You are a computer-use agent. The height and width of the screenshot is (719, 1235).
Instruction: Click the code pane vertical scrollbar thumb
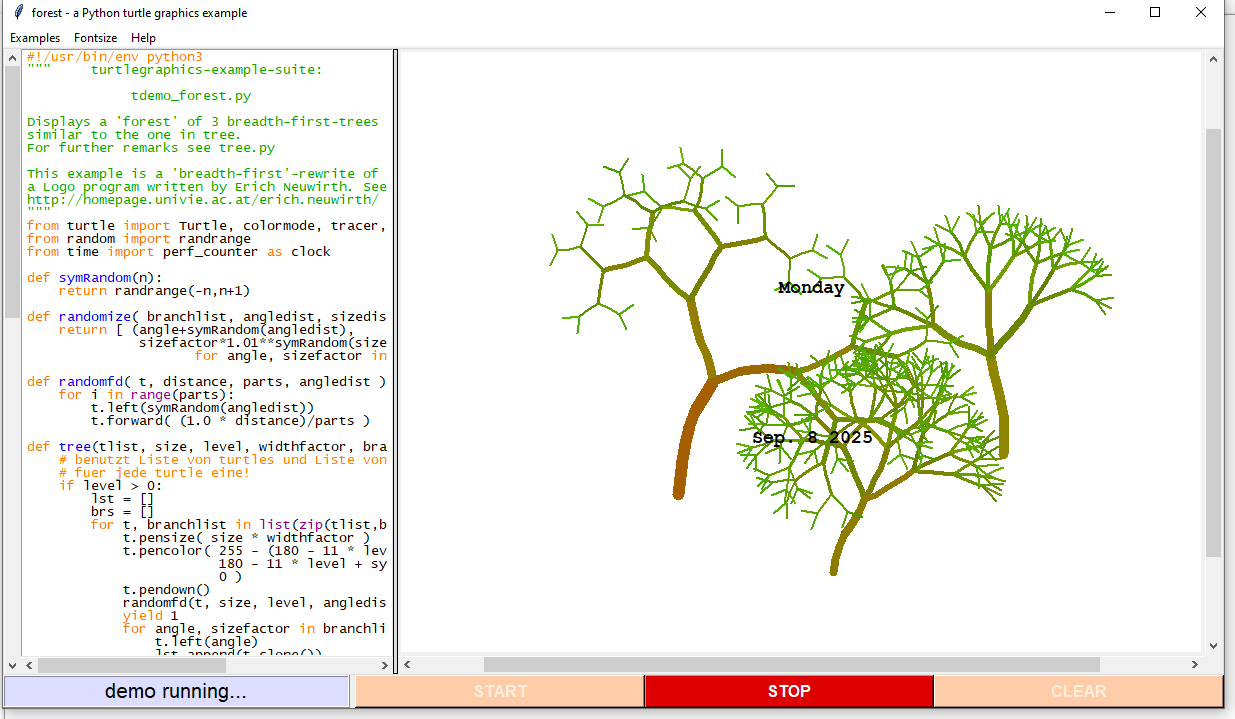(12, 190)
